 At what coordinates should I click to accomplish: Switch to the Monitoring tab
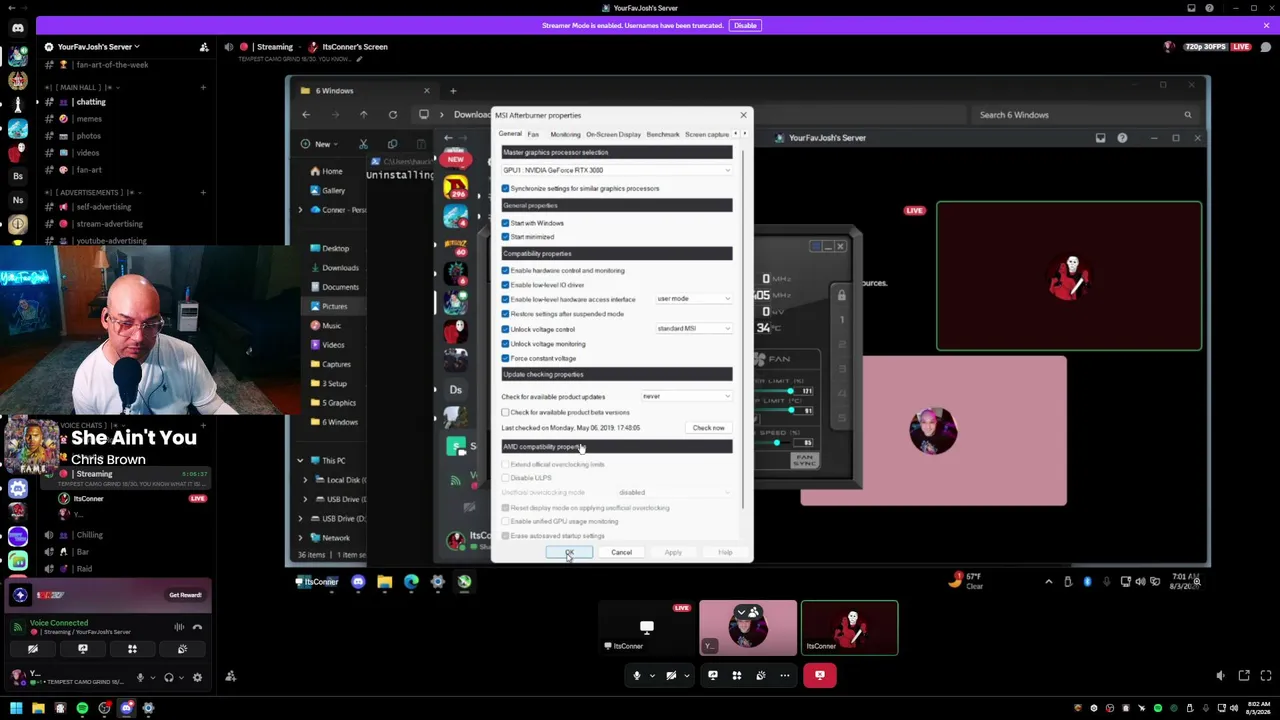[x=565, y=134]
